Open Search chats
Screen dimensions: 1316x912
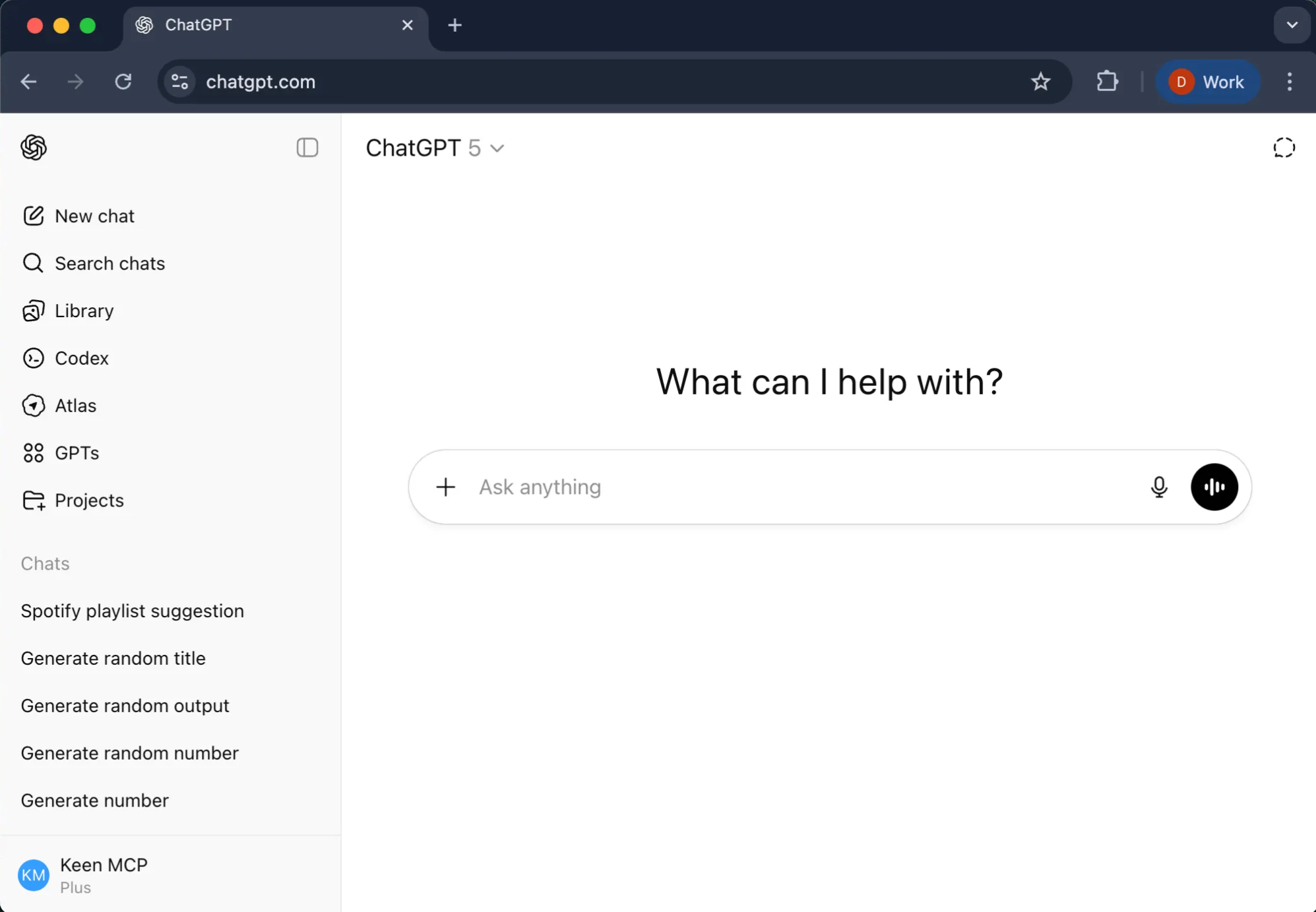tap(110, 263)
